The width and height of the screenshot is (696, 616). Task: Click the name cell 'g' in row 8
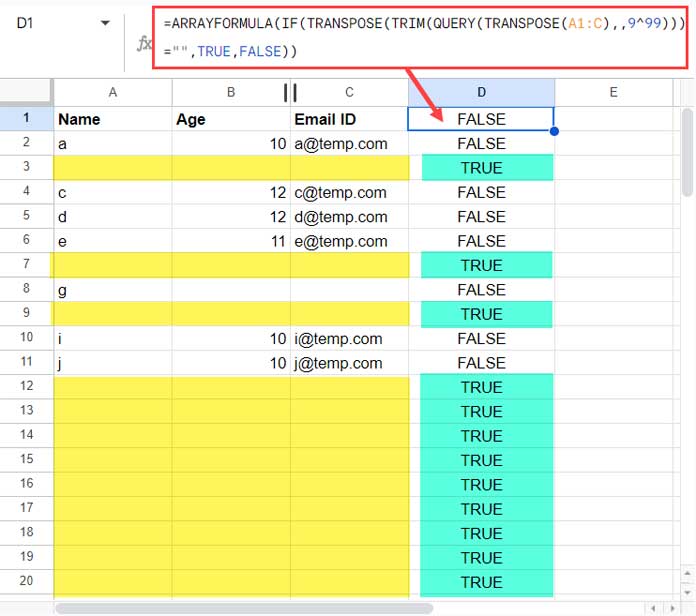pyautogui.click(x=113, y=290)
